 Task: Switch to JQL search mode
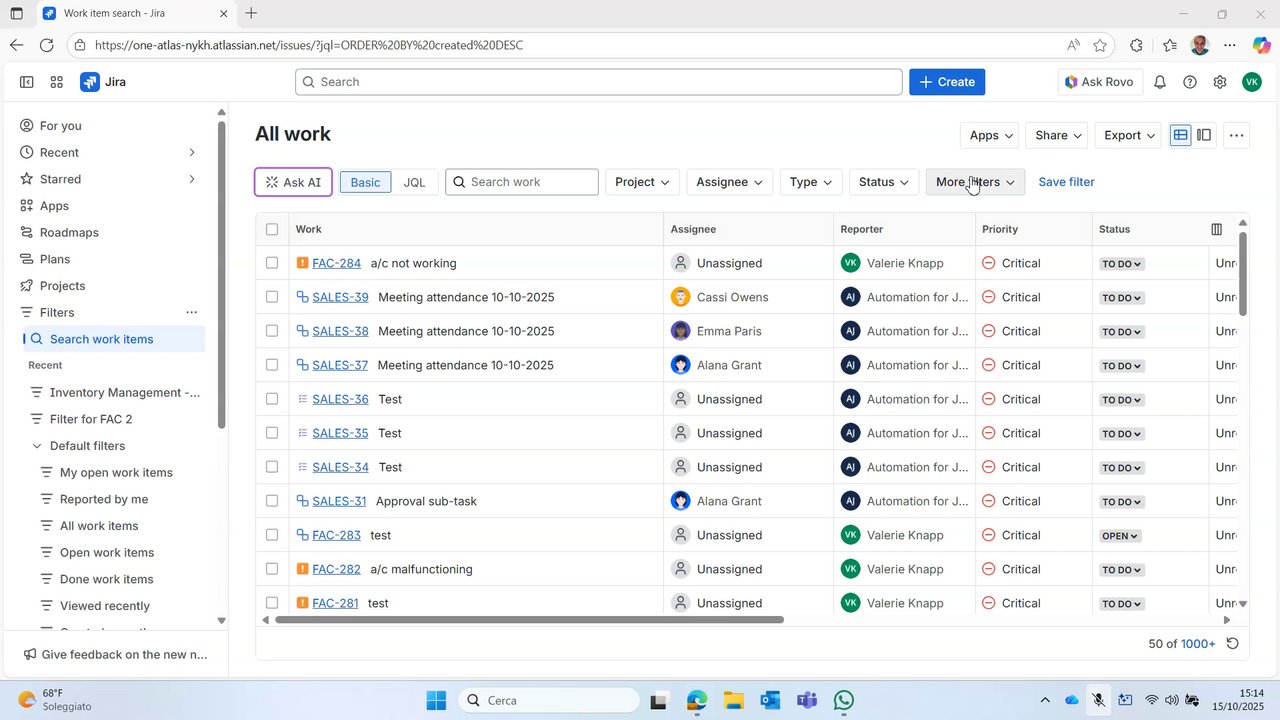414,182
